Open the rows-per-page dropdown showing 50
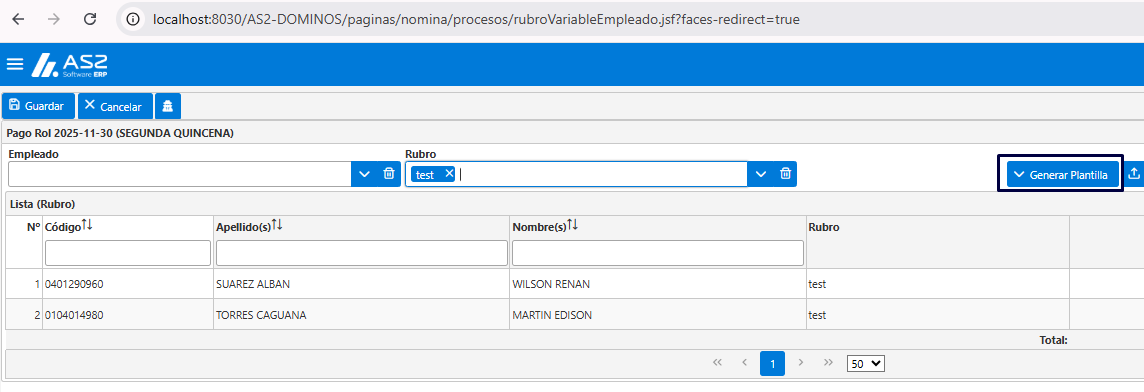 (x=865, y=364)
